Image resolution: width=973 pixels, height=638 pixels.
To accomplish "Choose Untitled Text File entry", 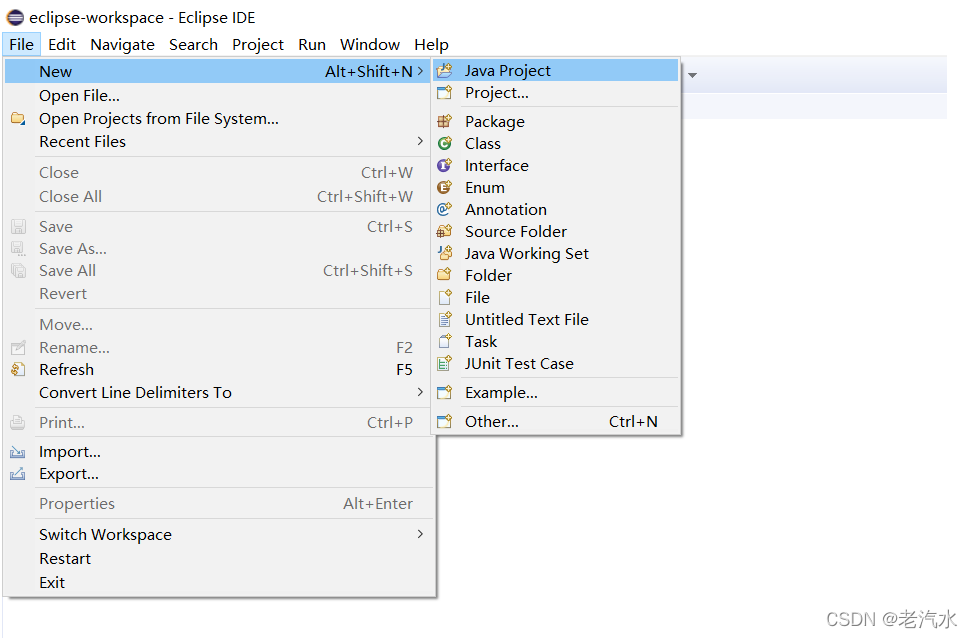I will point(557,320).
